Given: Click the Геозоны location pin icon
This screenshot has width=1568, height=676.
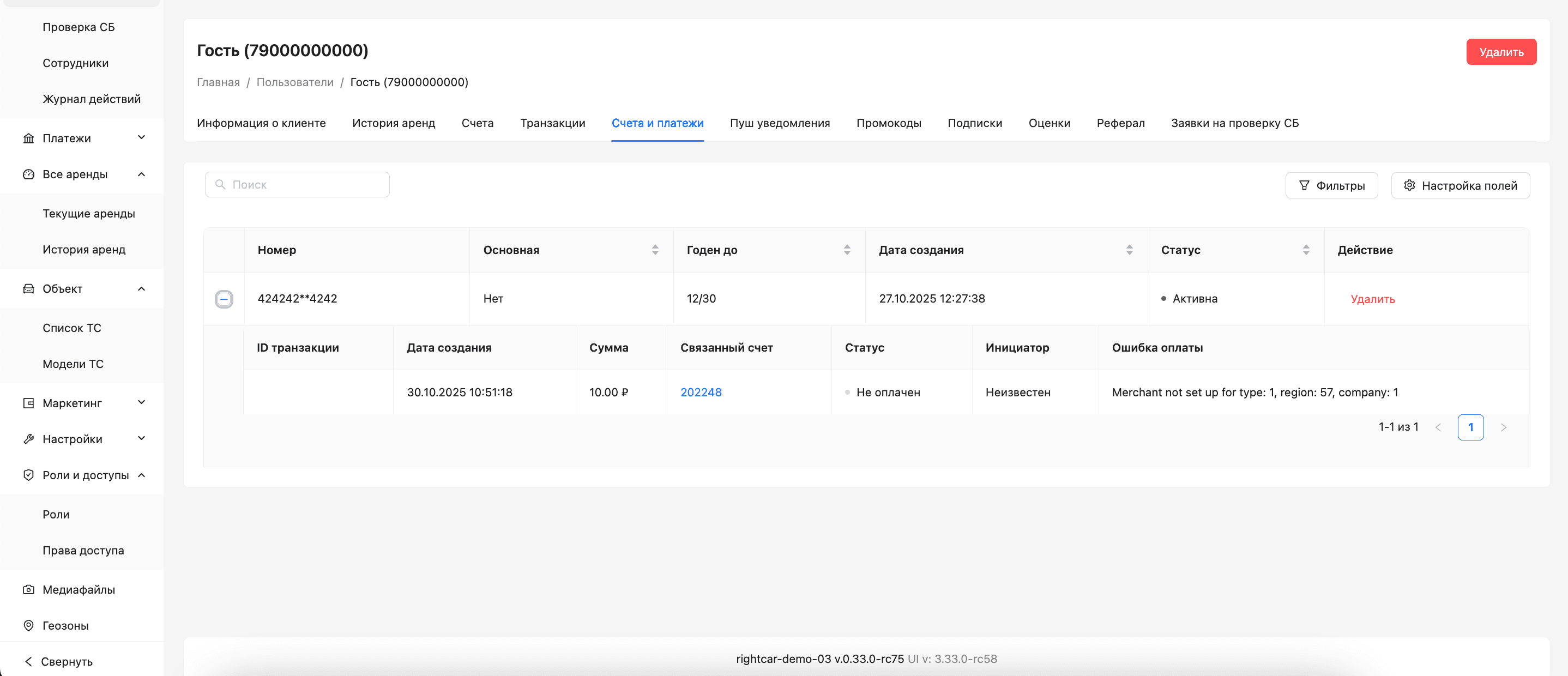Looking at the screenshot, I should (28, 625).
